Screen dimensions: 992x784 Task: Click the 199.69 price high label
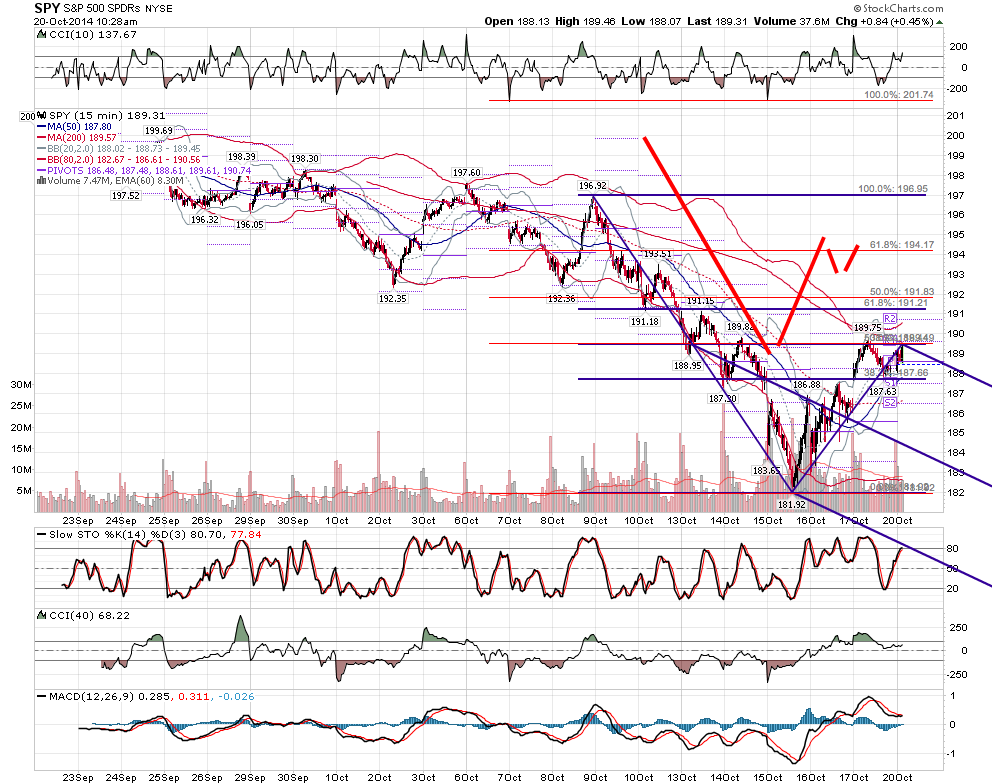[x=159, y=131]
